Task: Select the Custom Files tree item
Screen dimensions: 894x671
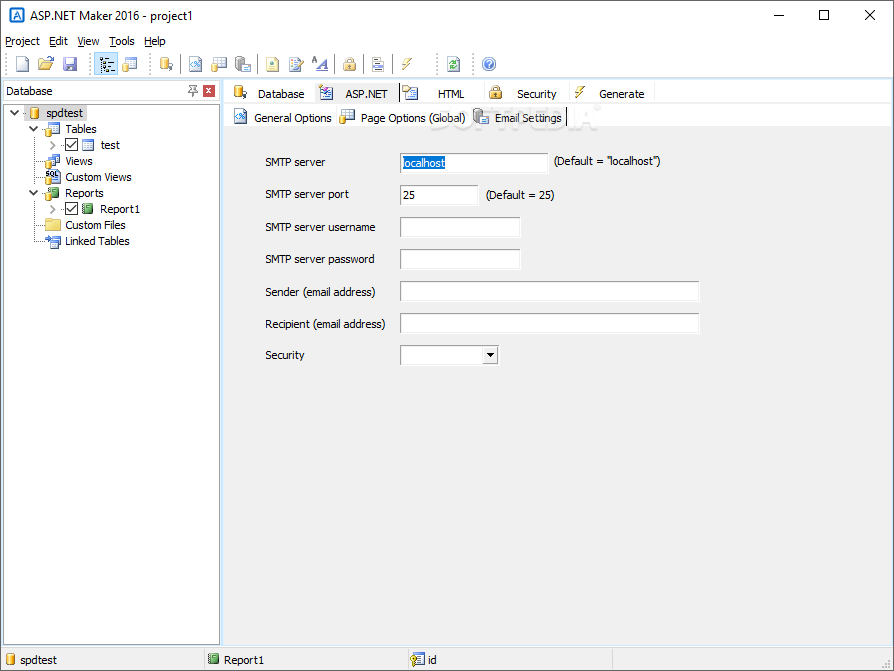Action: click(95, 225)
